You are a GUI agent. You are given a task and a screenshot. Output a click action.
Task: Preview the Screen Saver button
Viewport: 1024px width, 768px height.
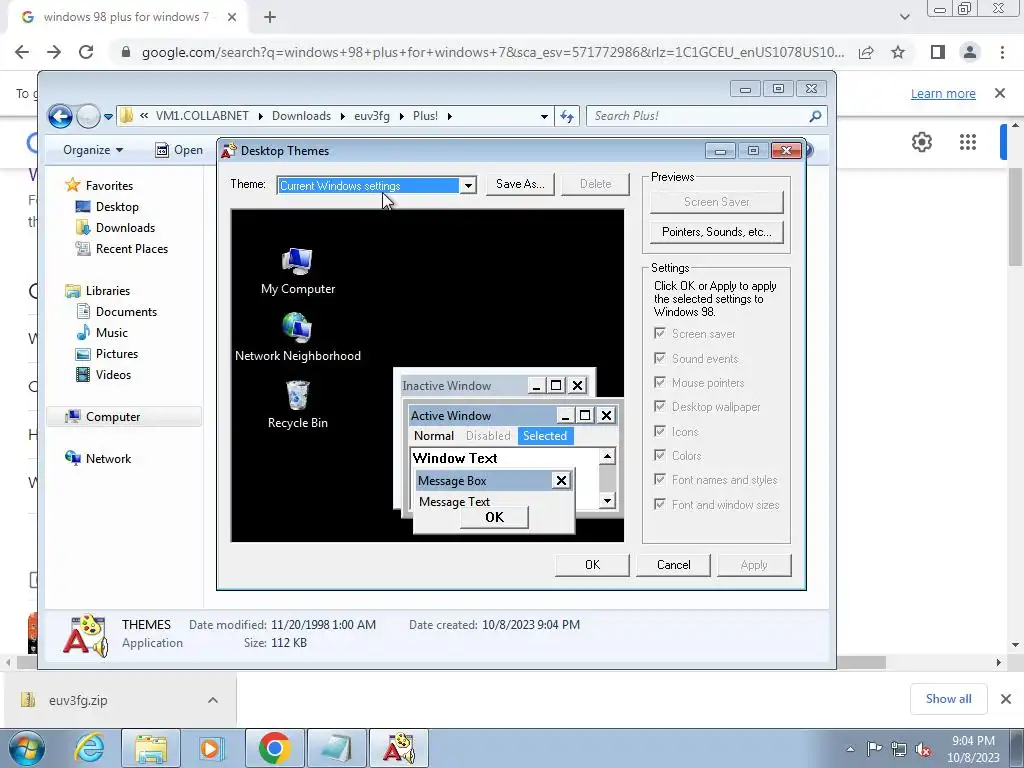coord(716,202)
